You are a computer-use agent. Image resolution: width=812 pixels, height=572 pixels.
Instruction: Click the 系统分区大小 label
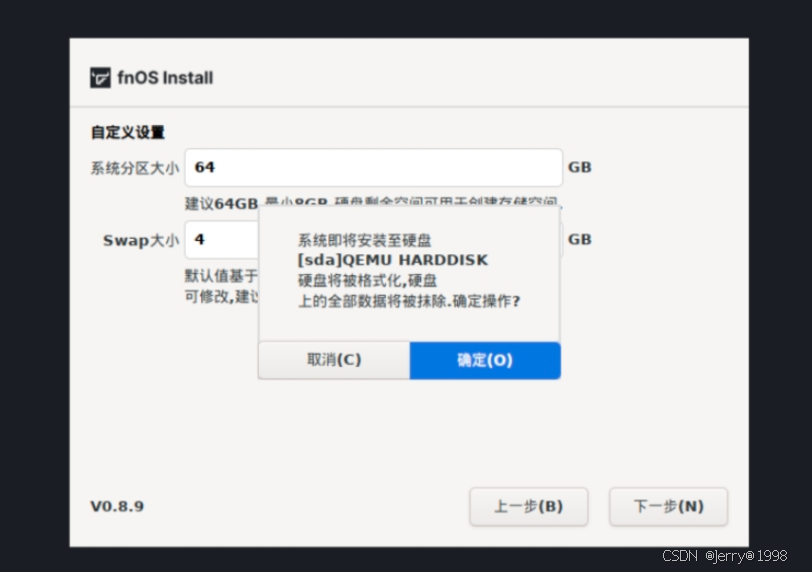tap(135, 168)
